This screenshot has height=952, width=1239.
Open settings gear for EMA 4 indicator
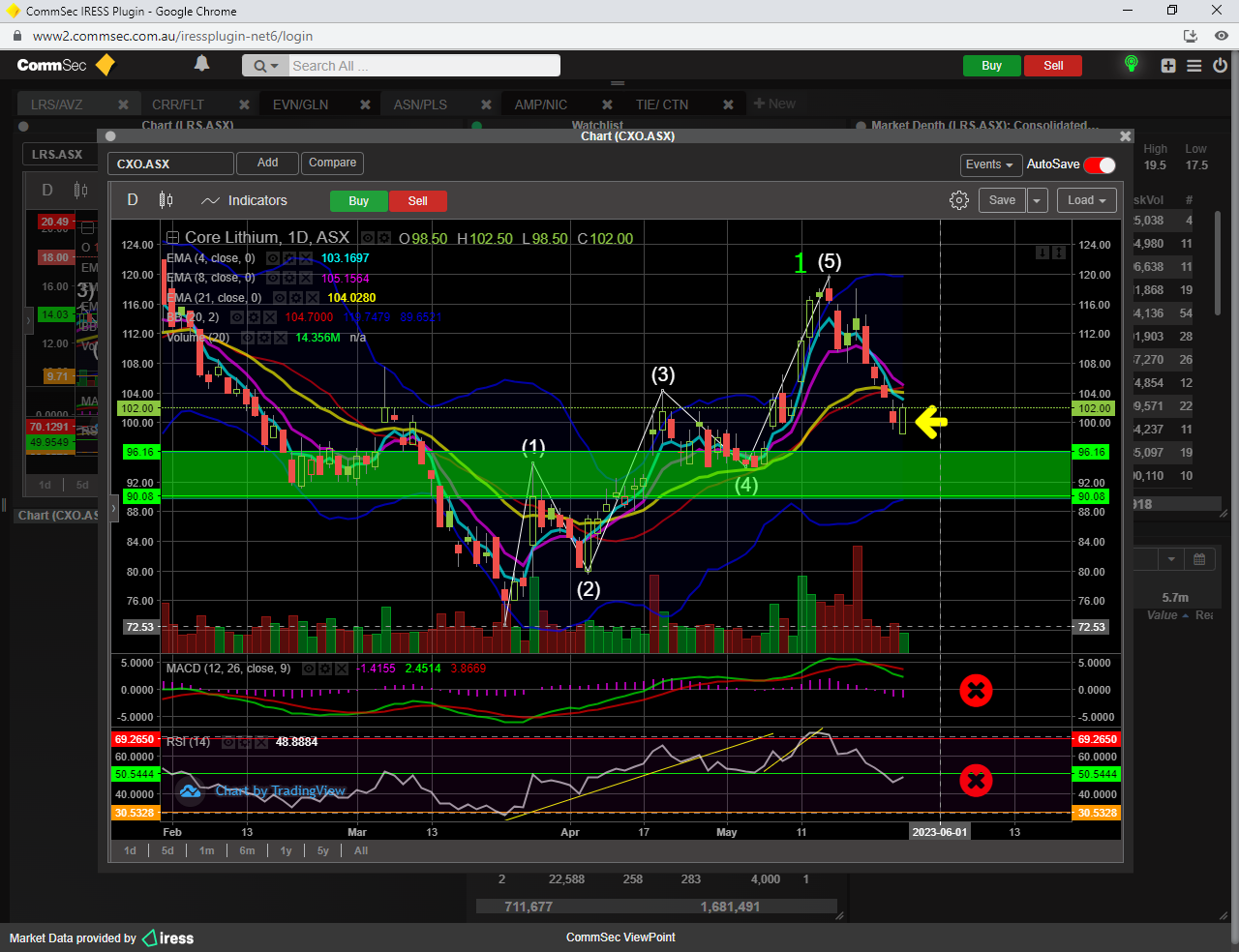288,258
